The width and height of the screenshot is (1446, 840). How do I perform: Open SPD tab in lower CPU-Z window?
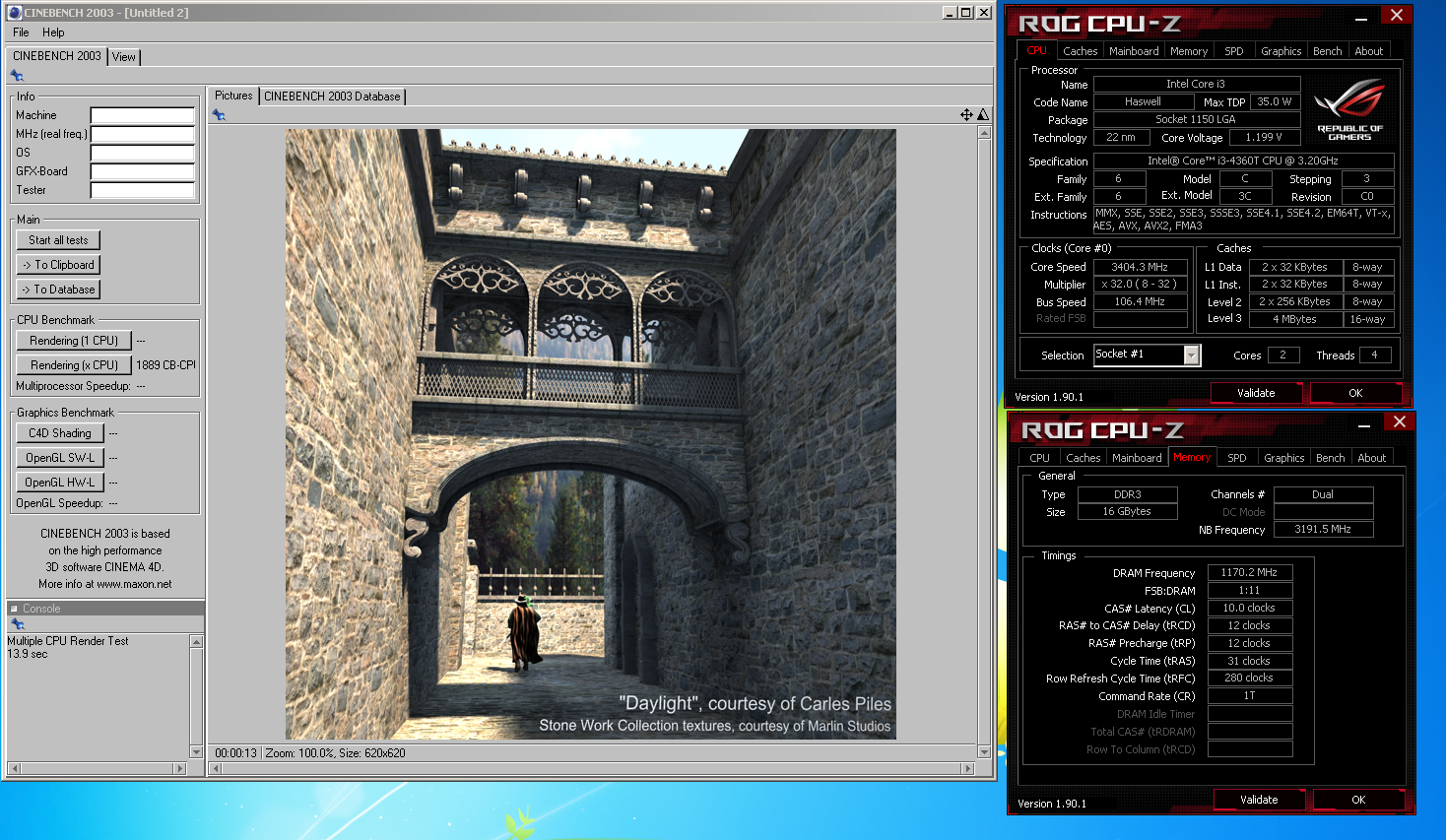[1237, 458]
